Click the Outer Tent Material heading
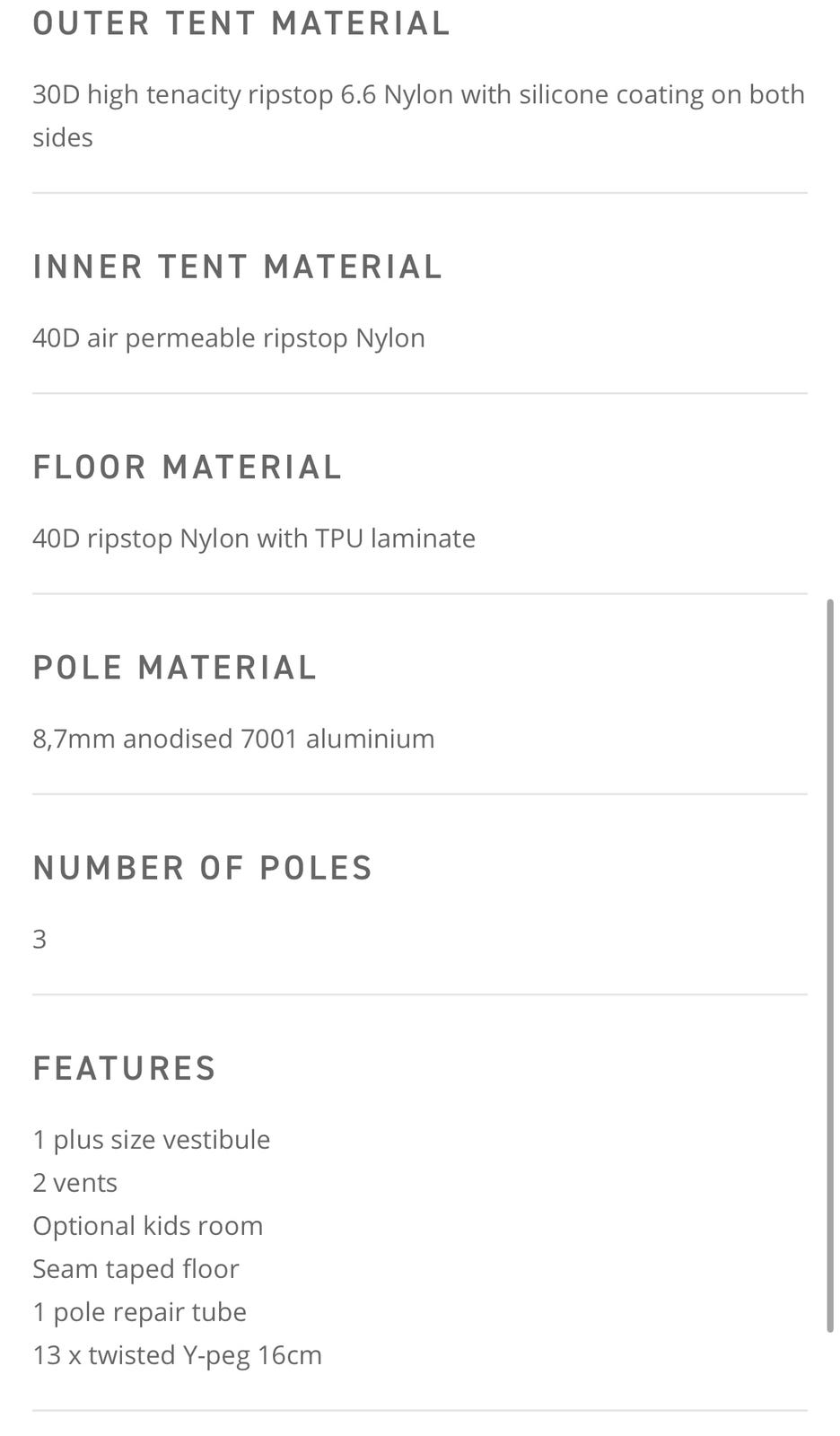Viewport: 840px width, 1436px height. [241, 24]
